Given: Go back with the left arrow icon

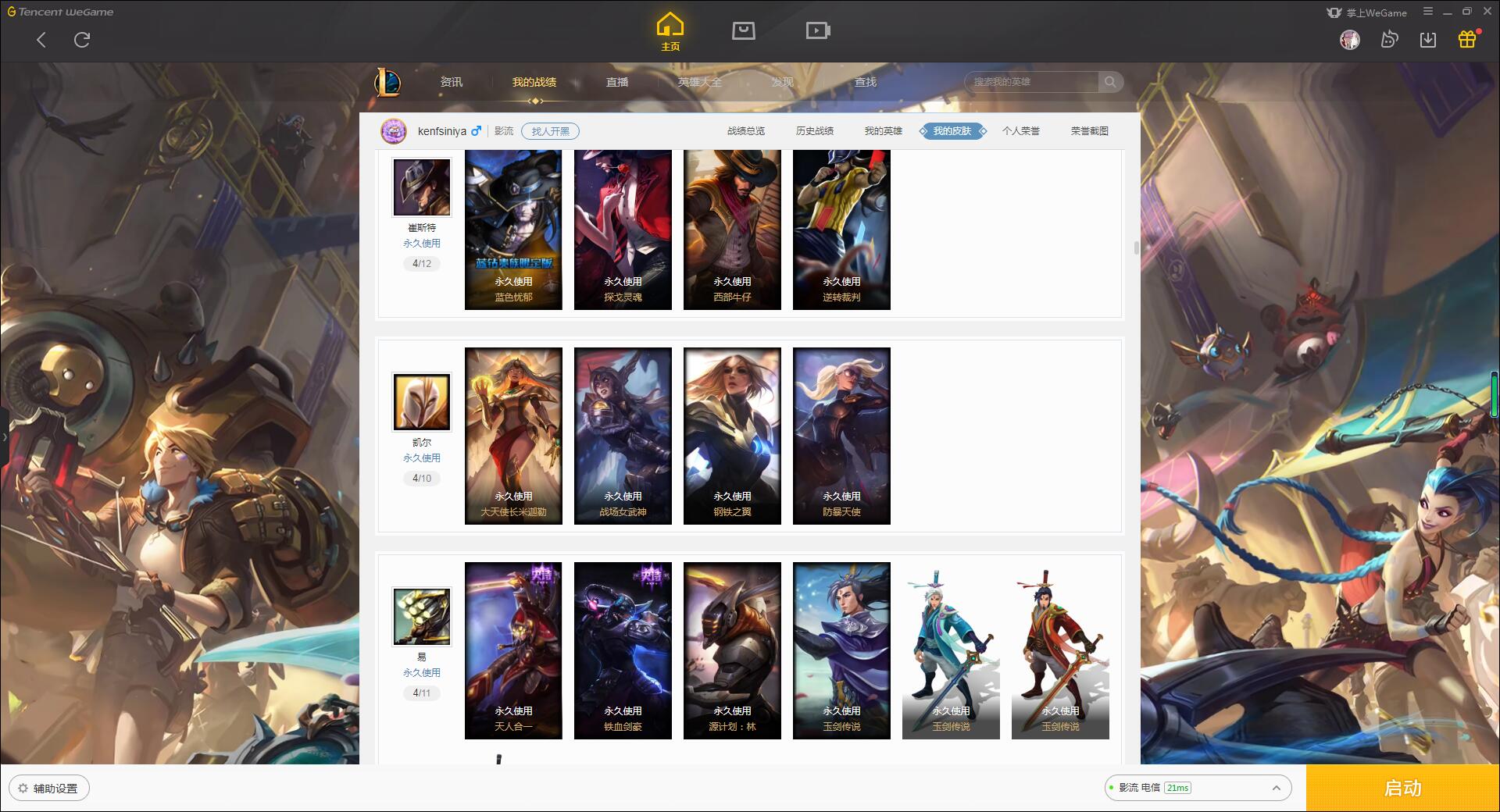Looking at the screenshot, I should point(41,40).
